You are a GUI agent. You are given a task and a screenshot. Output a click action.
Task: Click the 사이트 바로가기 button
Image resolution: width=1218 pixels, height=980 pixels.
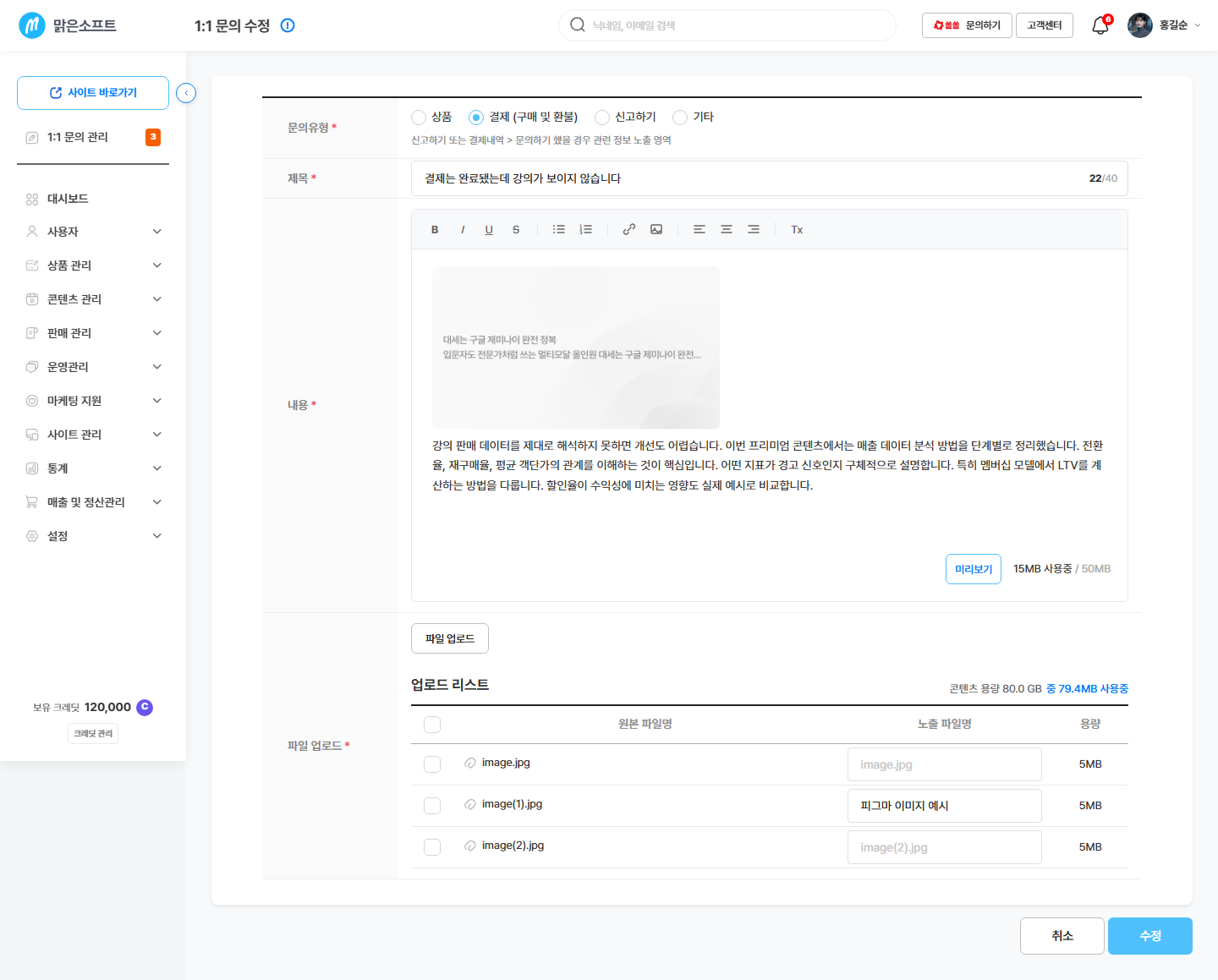[x=93, y=93]
